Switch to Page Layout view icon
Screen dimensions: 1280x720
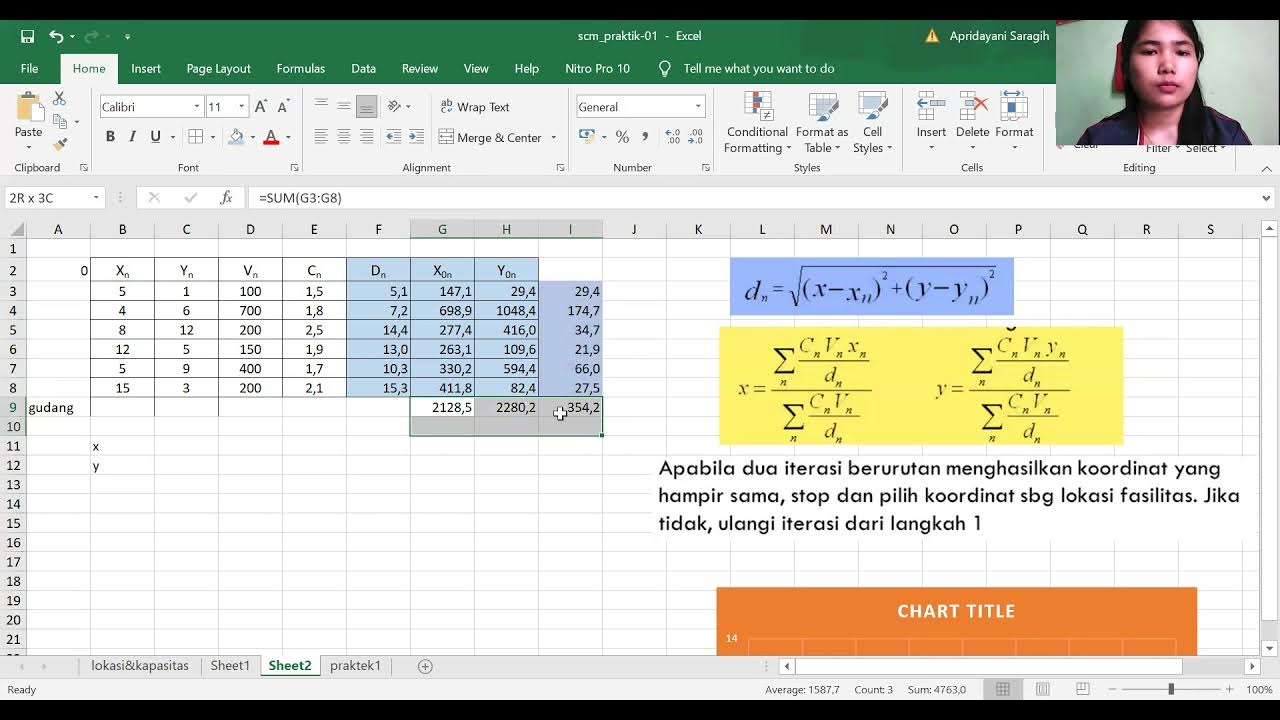coord(1043,690)
